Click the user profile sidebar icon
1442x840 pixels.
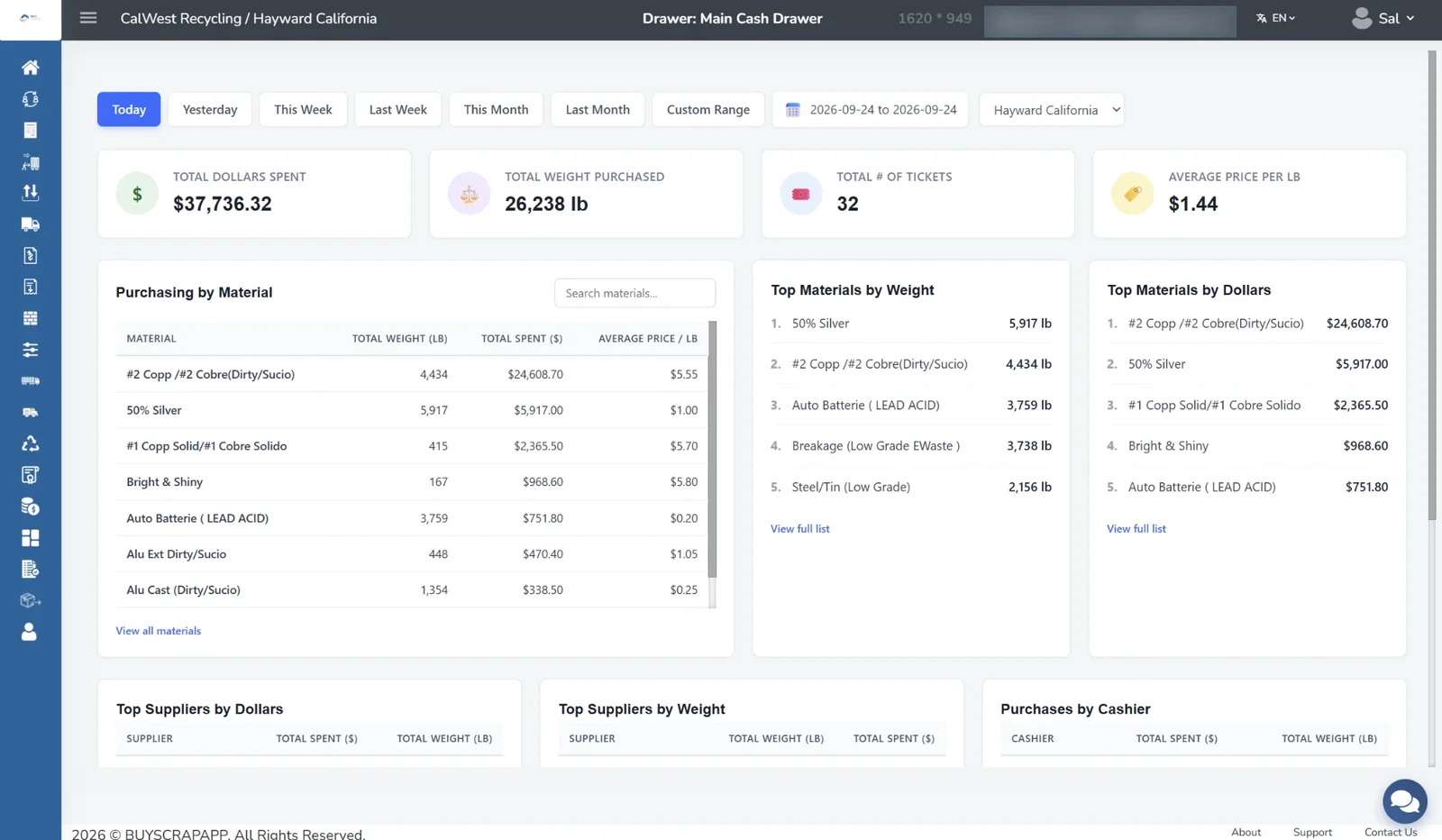coord(30,632)
